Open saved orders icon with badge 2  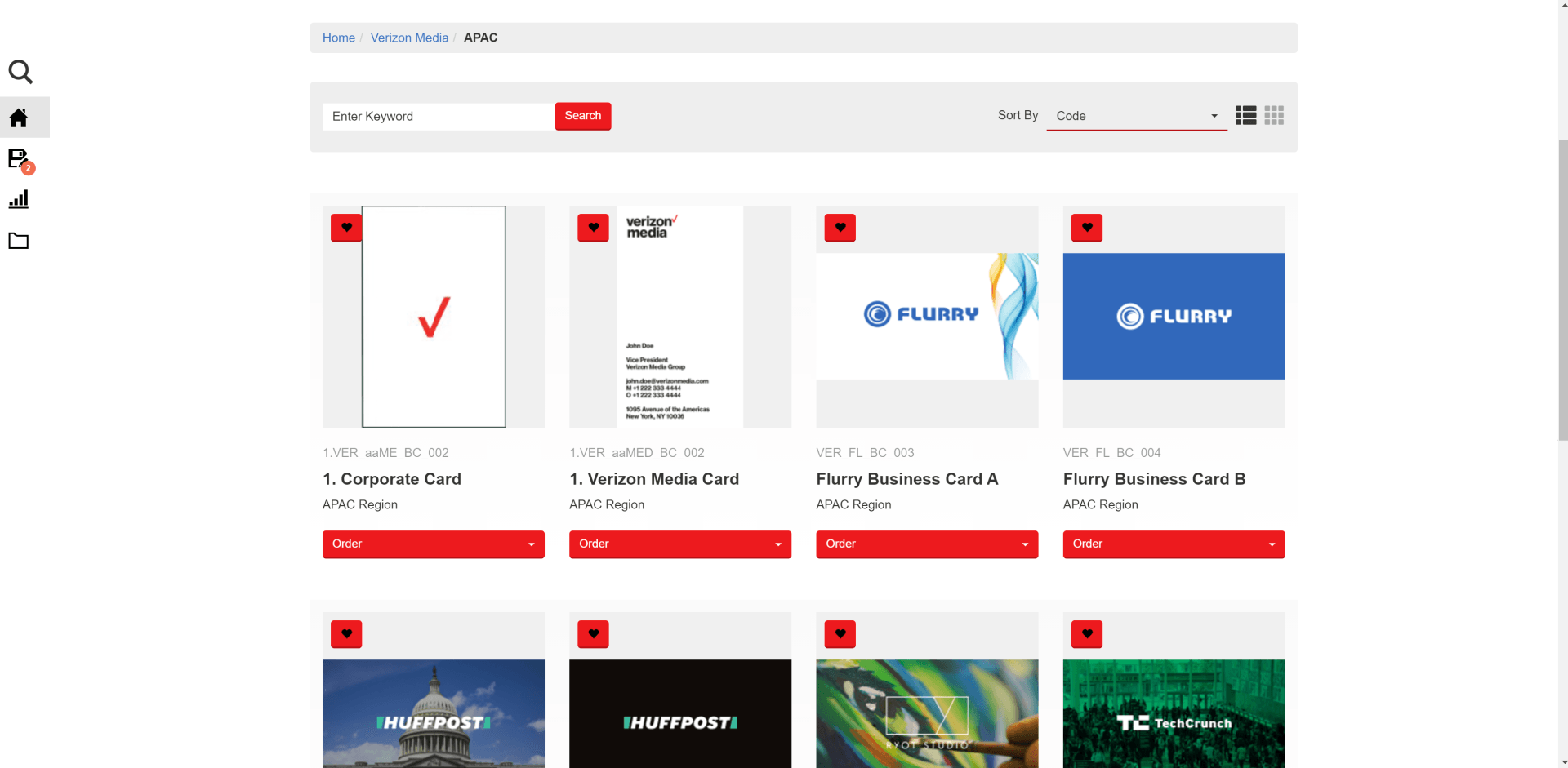click(19, 158)
